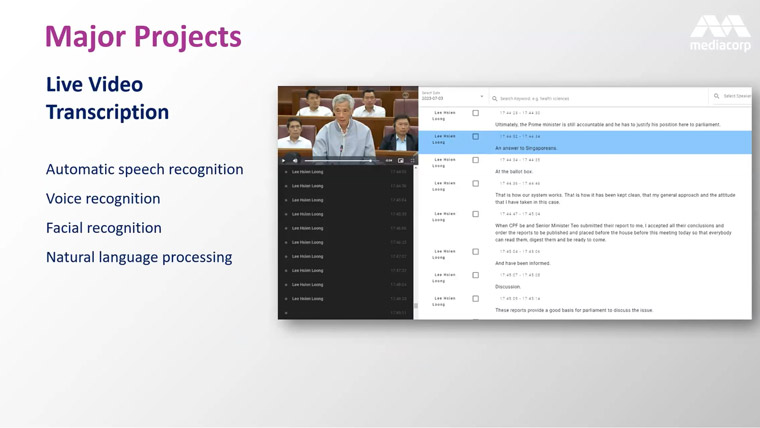Click speaker label beside 'At the ballot box'
The height and width of the screenshot is (428, 760).
tap(444, 162)
